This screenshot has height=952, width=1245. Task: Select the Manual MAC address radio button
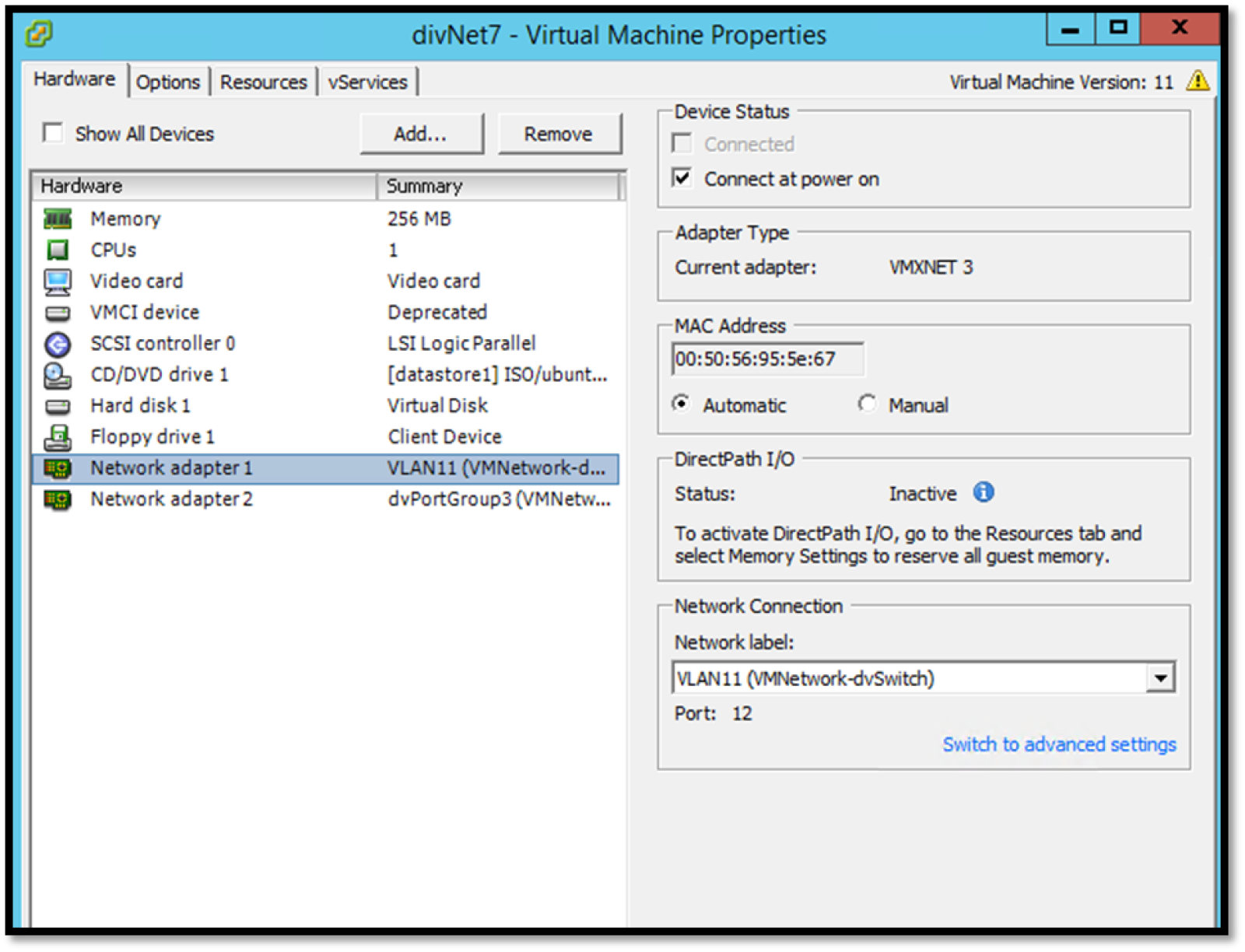click(868, 404)
